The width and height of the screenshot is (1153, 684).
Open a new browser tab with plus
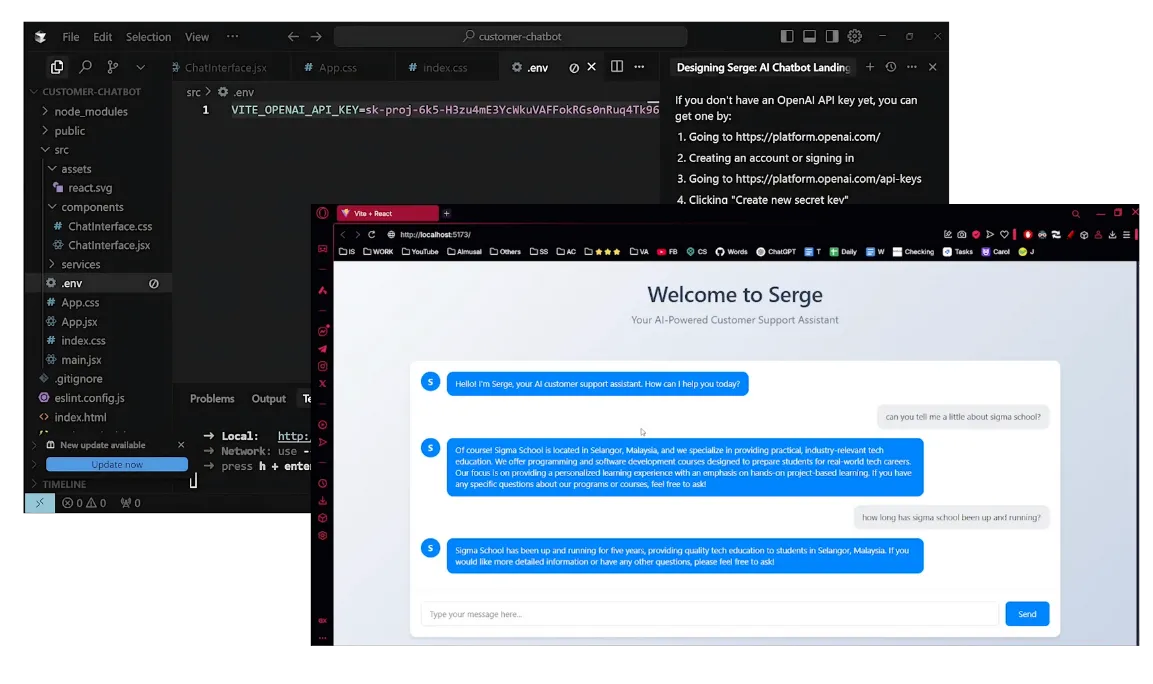click(x=446, y=213)
